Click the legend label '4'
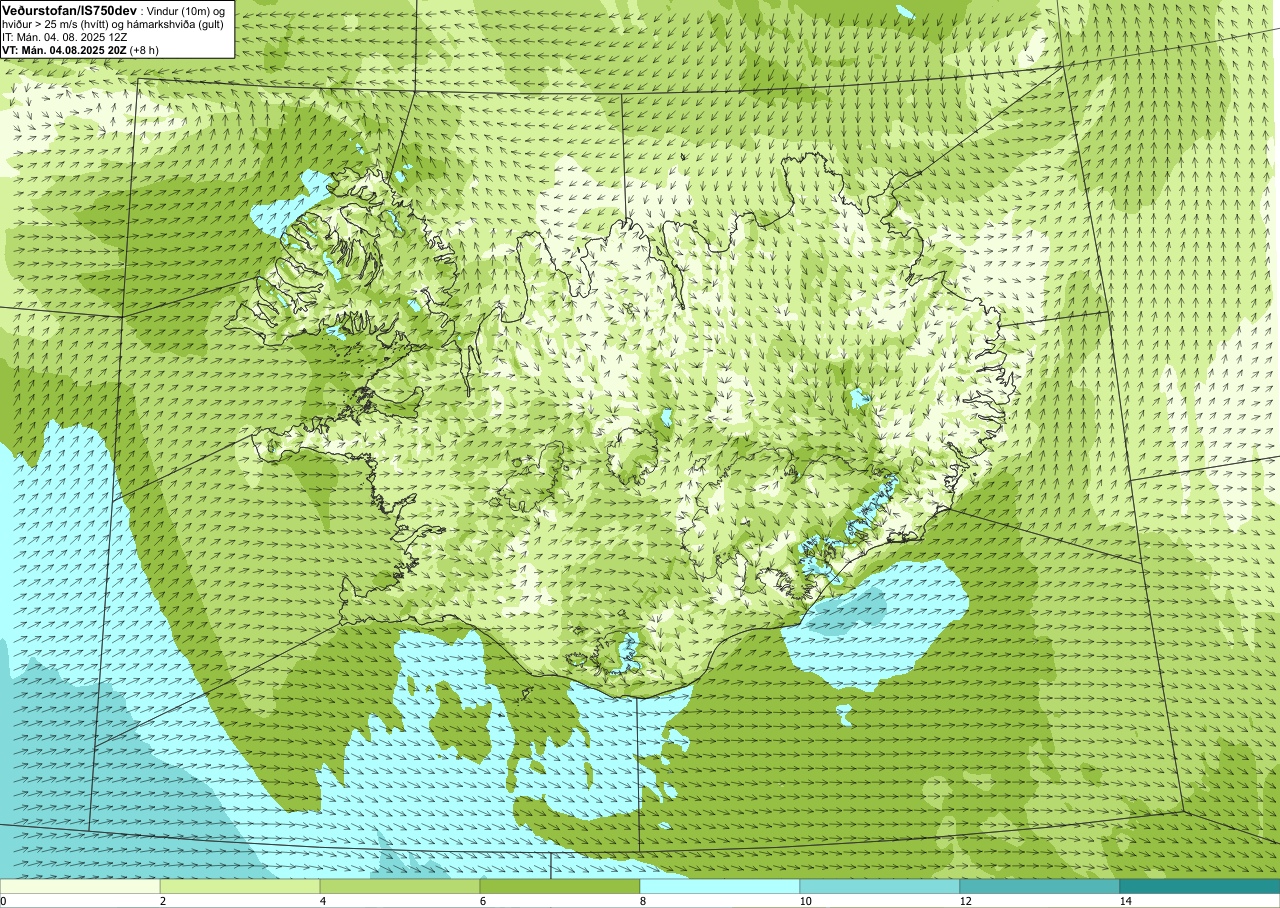 click(323, 901)
